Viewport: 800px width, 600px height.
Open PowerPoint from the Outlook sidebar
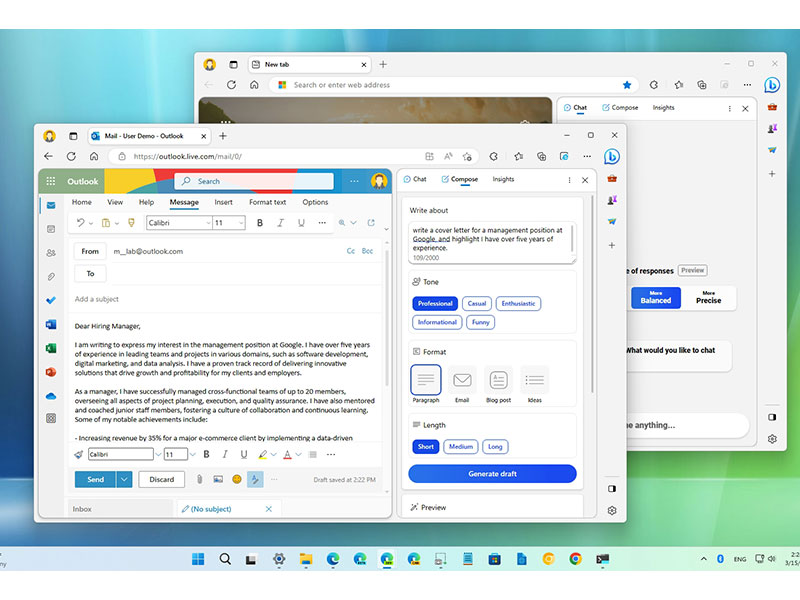(x=51, y=372)
